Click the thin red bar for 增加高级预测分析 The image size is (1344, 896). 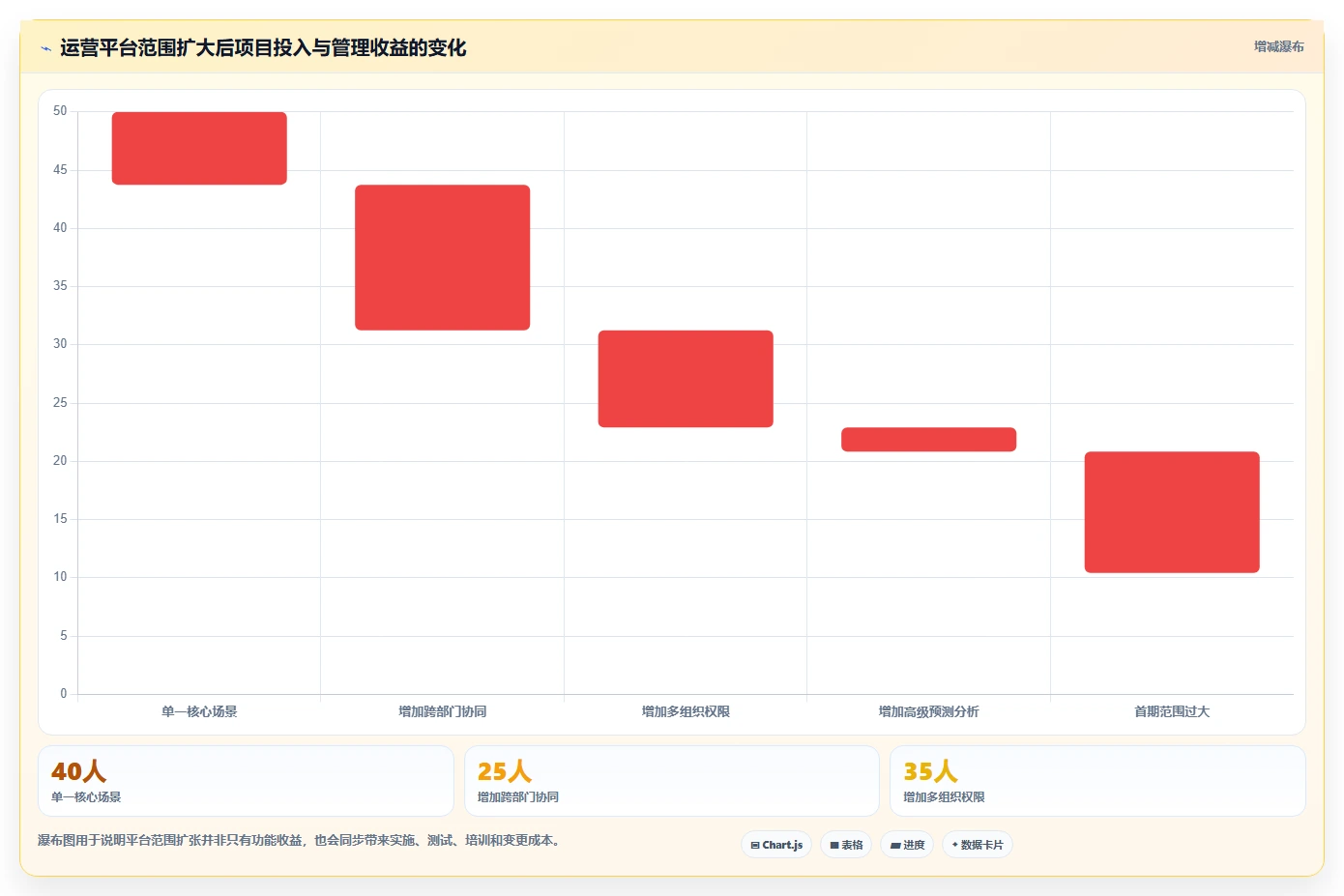[x=928, y=439]
